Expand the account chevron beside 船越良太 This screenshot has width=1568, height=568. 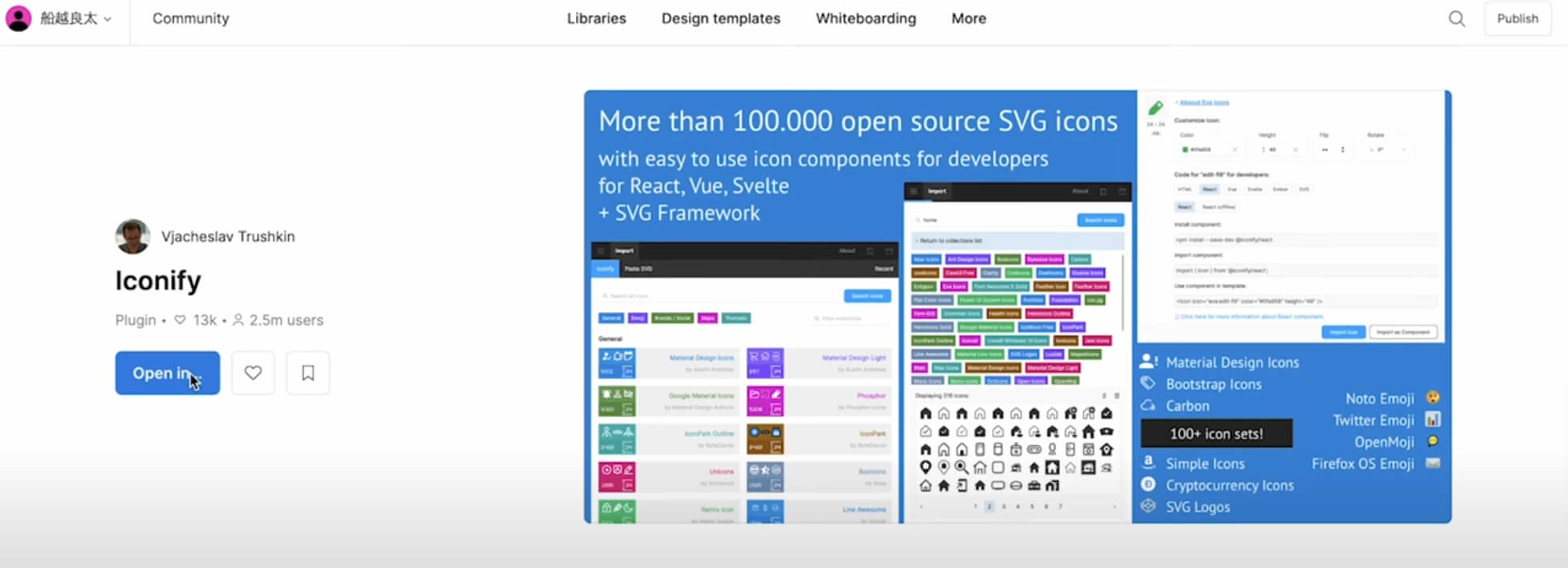[x=108, y=19]
